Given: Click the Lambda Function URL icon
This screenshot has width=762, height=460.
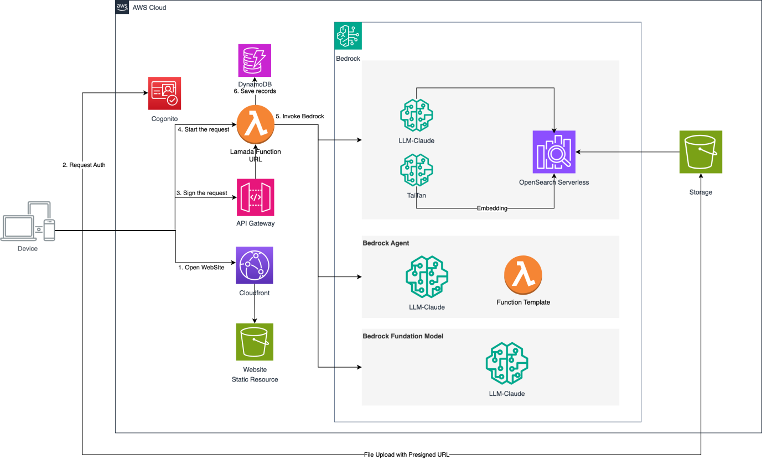Looking at the screenshot, I should click(256, 125).
